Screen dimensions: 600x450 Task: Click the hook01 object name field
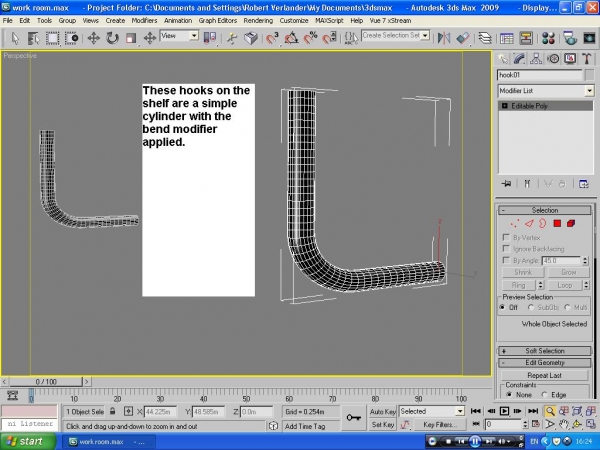click(x=540, y=75)
